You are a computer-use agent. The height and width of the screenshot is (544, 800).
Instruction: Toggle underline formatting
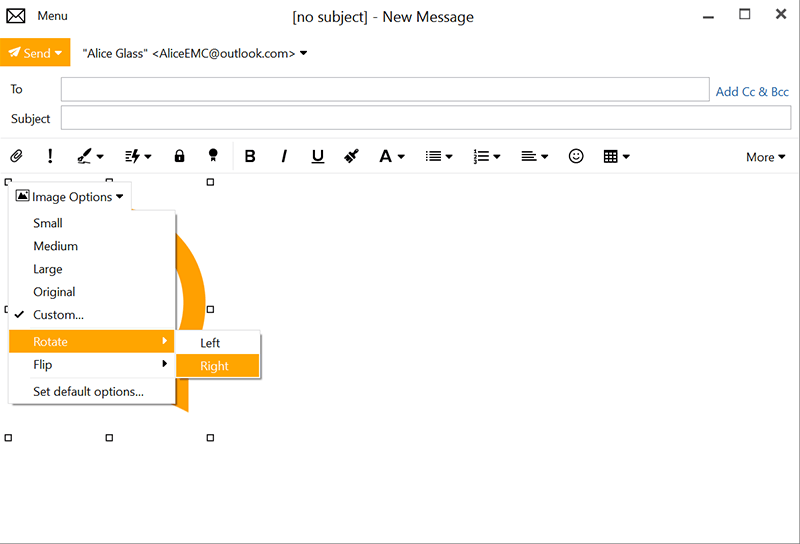pos(318,156)
